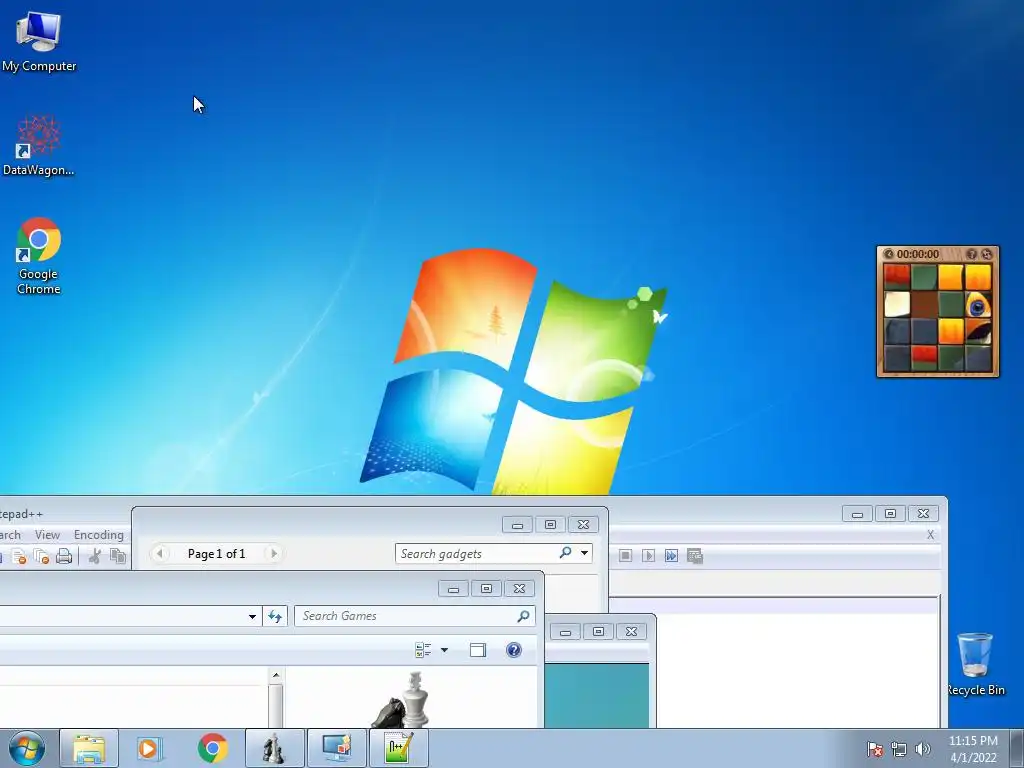Expand the Search gadgets dropdown arrow

[x=584, y=553]
